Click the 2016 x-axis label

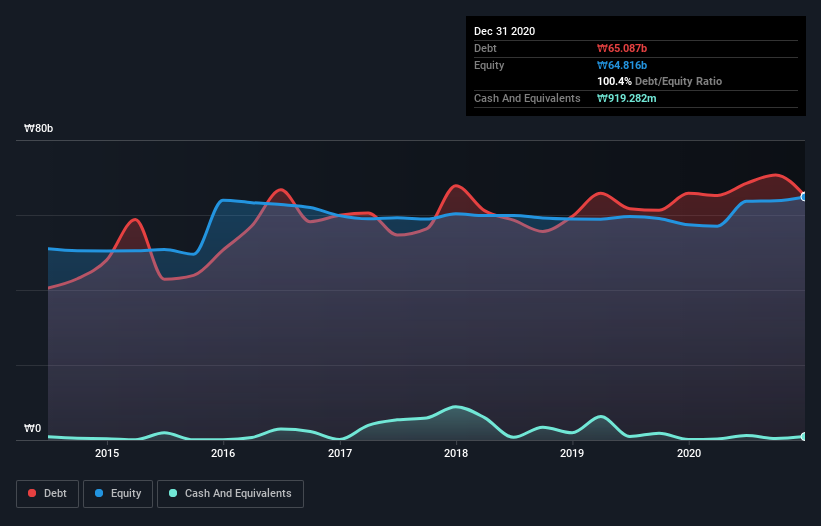(223, 453)
